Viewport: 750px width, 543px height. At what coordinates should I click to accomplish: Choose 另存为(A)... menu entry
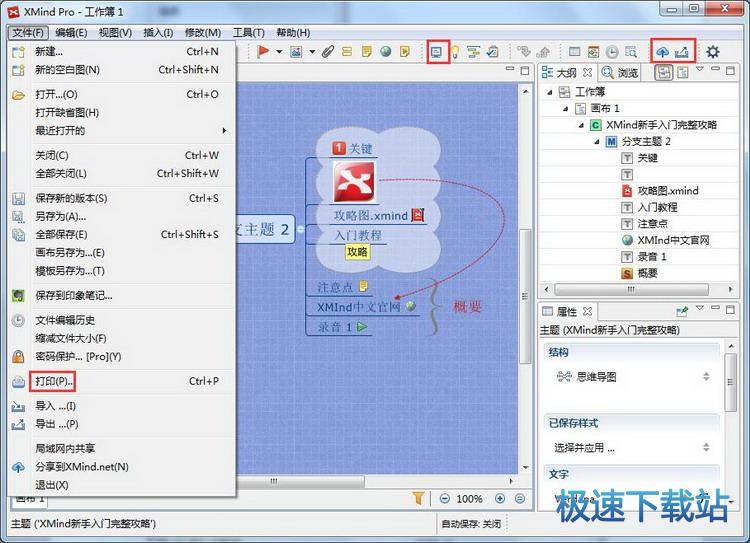click(x=121, y=216)
